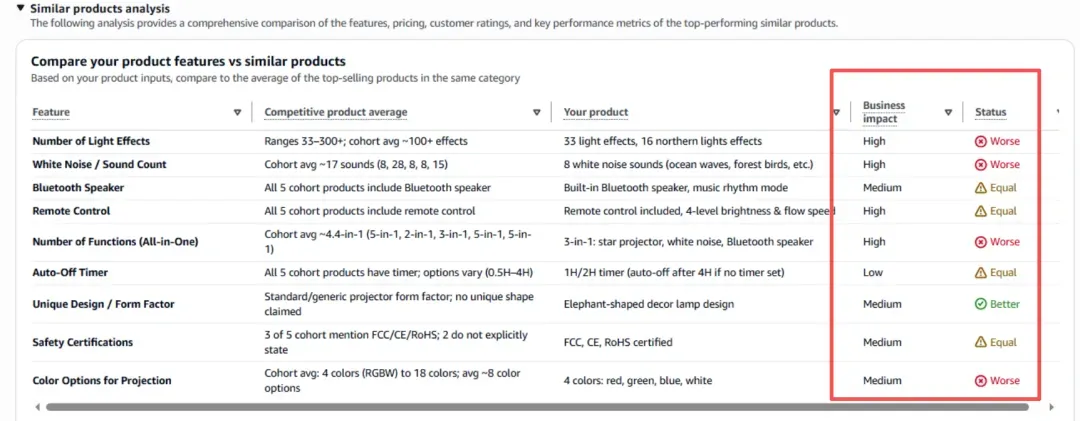
Task: Click the Equal warning icon for Bluetooth Speaker
Action: (981, 187)
